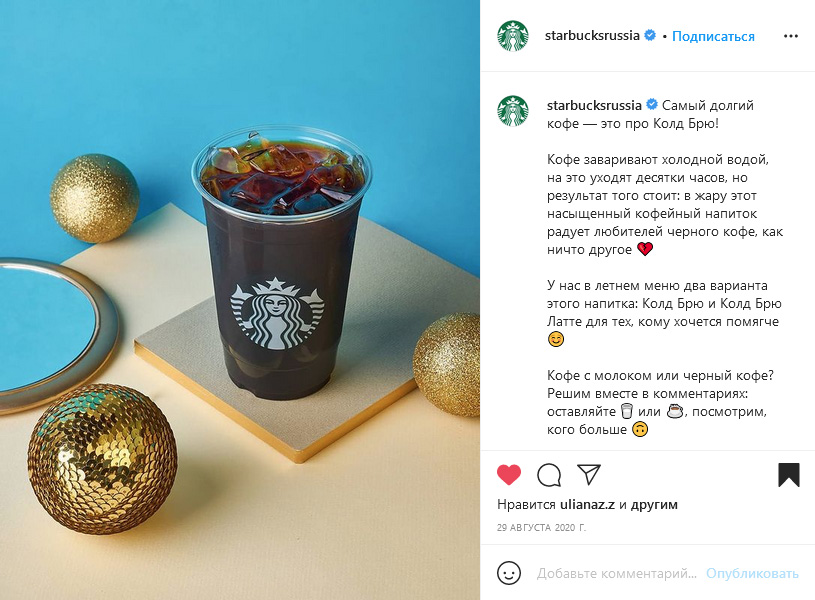Viewport: 815px width, 600px height.
Task: Toggle the red heart like button
Action: pos(509,475)
